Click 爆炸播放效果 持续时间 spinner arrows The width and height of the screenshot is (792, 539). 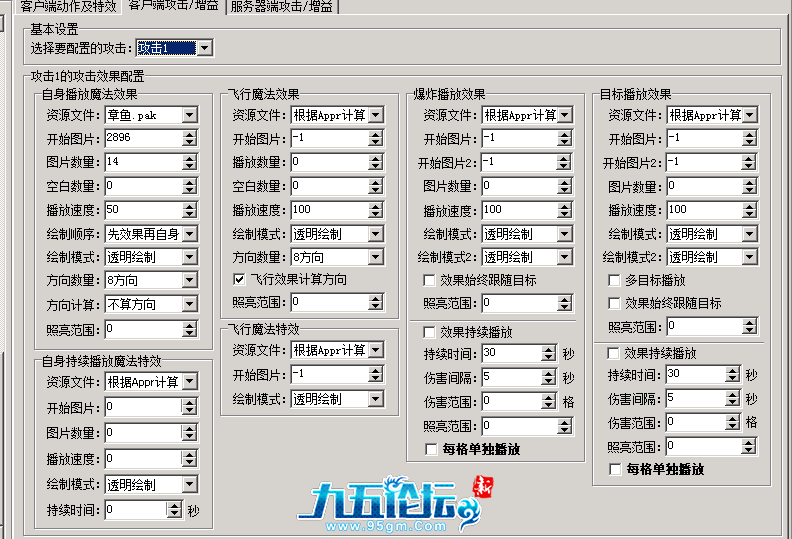(549, 354)
